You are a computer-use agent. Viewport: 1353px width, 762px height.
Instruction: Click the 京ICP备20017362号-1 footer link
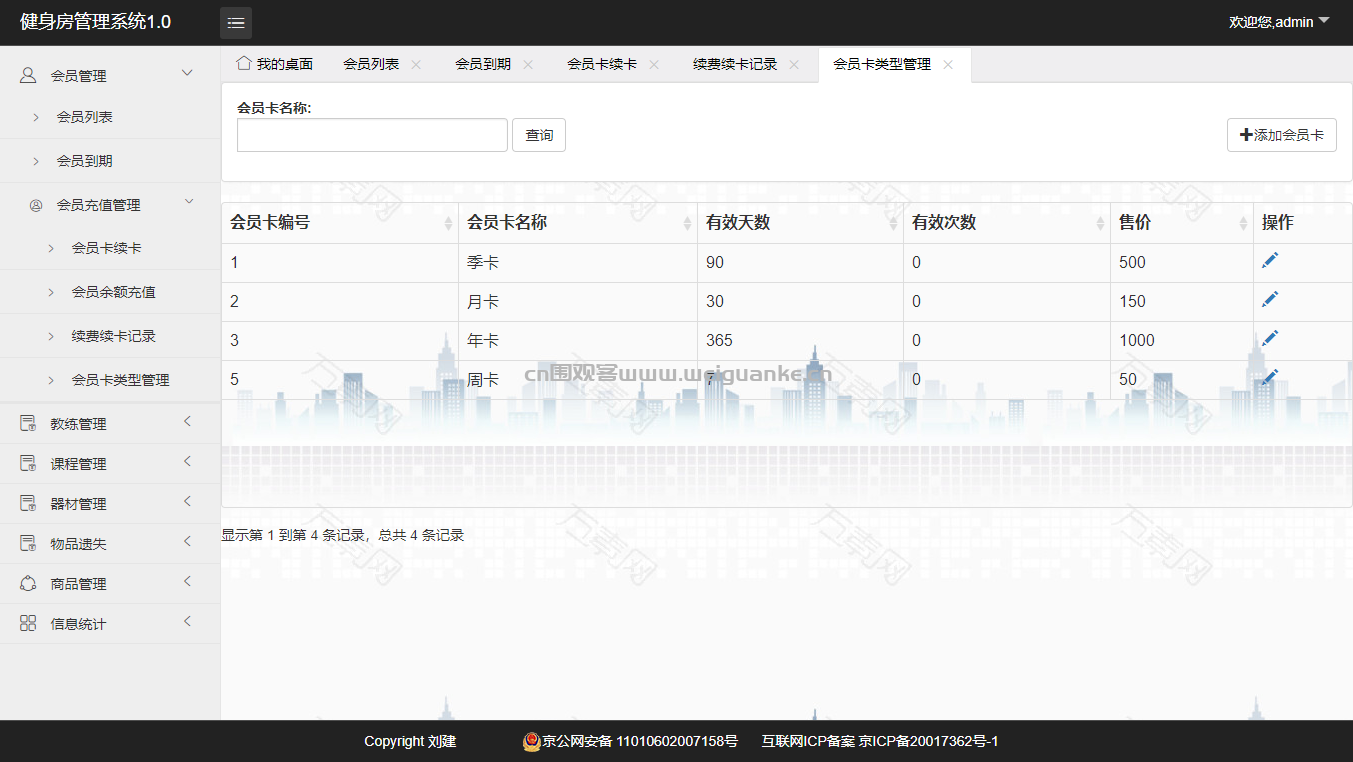pos(928,741)
